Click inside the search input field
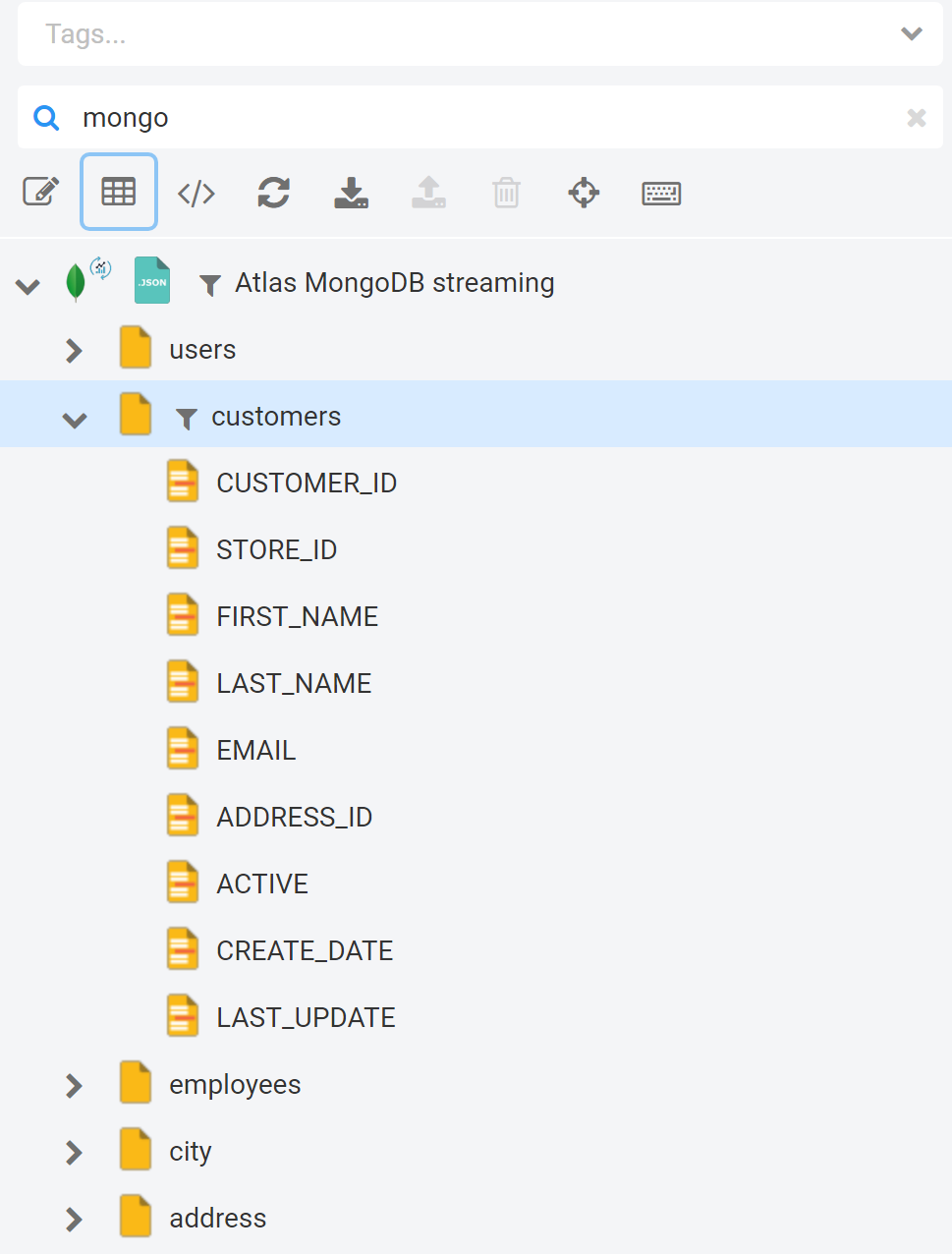Viewport: 952px width, 1254px height. (393, 117)
